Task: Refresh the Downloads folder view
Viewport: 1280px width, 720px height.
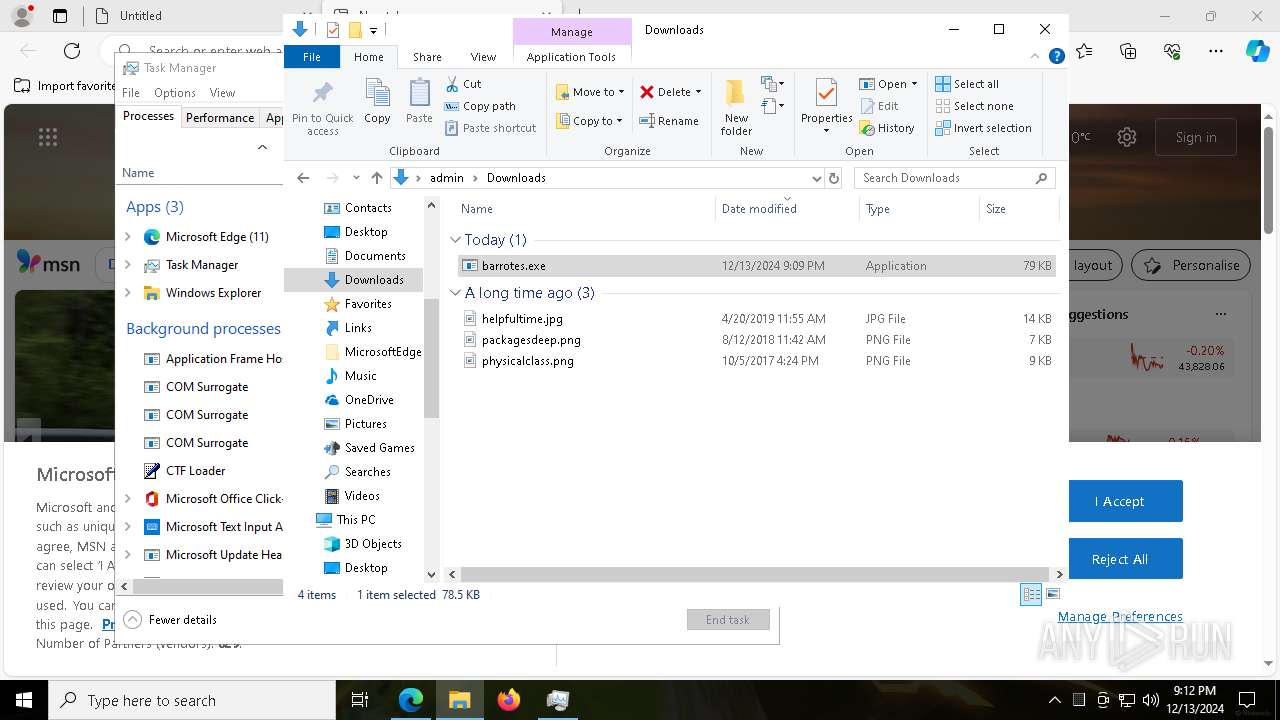Action: [834, 178]
